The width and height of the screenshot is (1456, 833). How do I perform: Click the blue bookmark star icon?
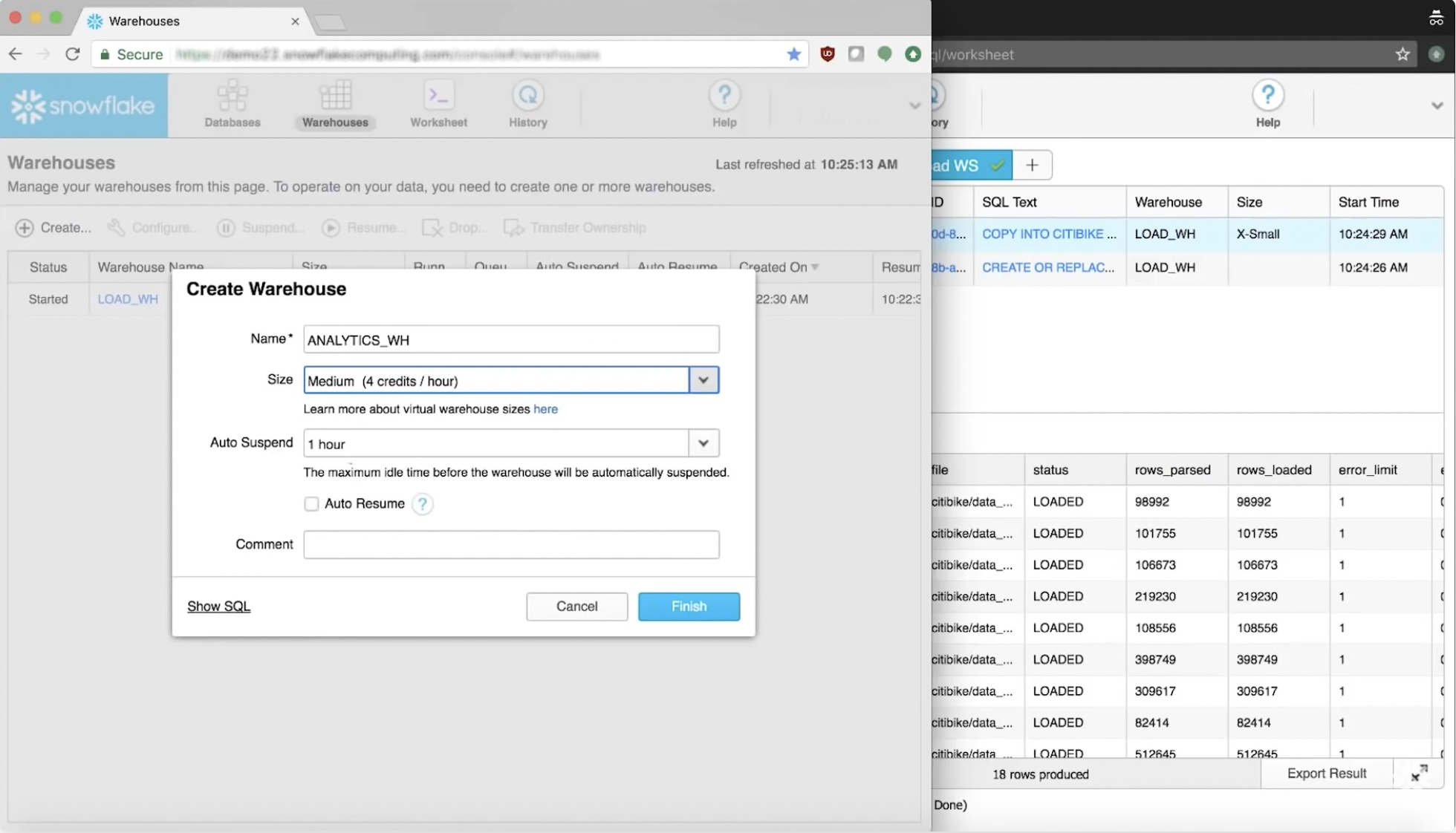[793, 54]
